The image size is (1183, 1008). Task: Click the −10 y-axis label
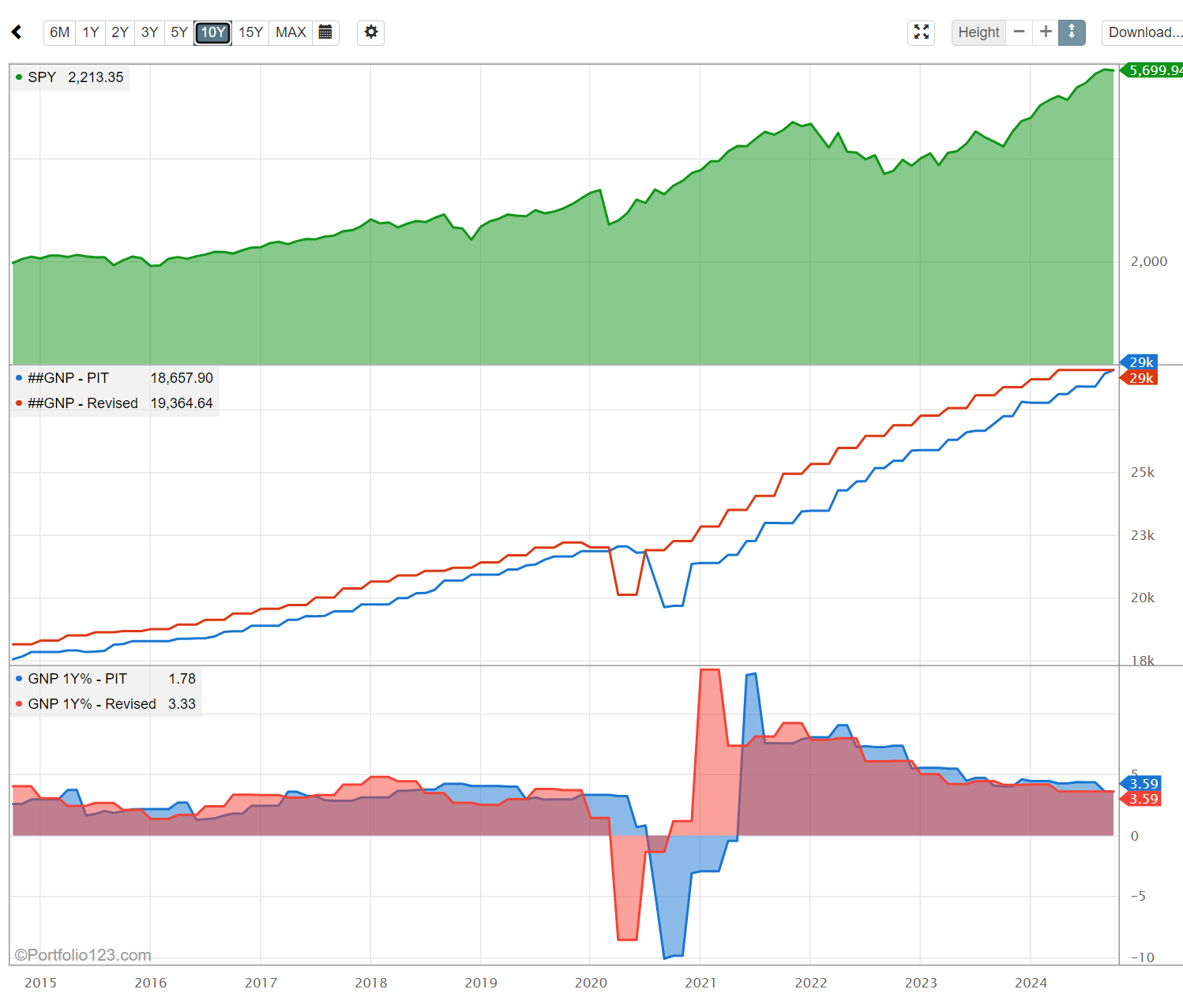(1143, 957)
